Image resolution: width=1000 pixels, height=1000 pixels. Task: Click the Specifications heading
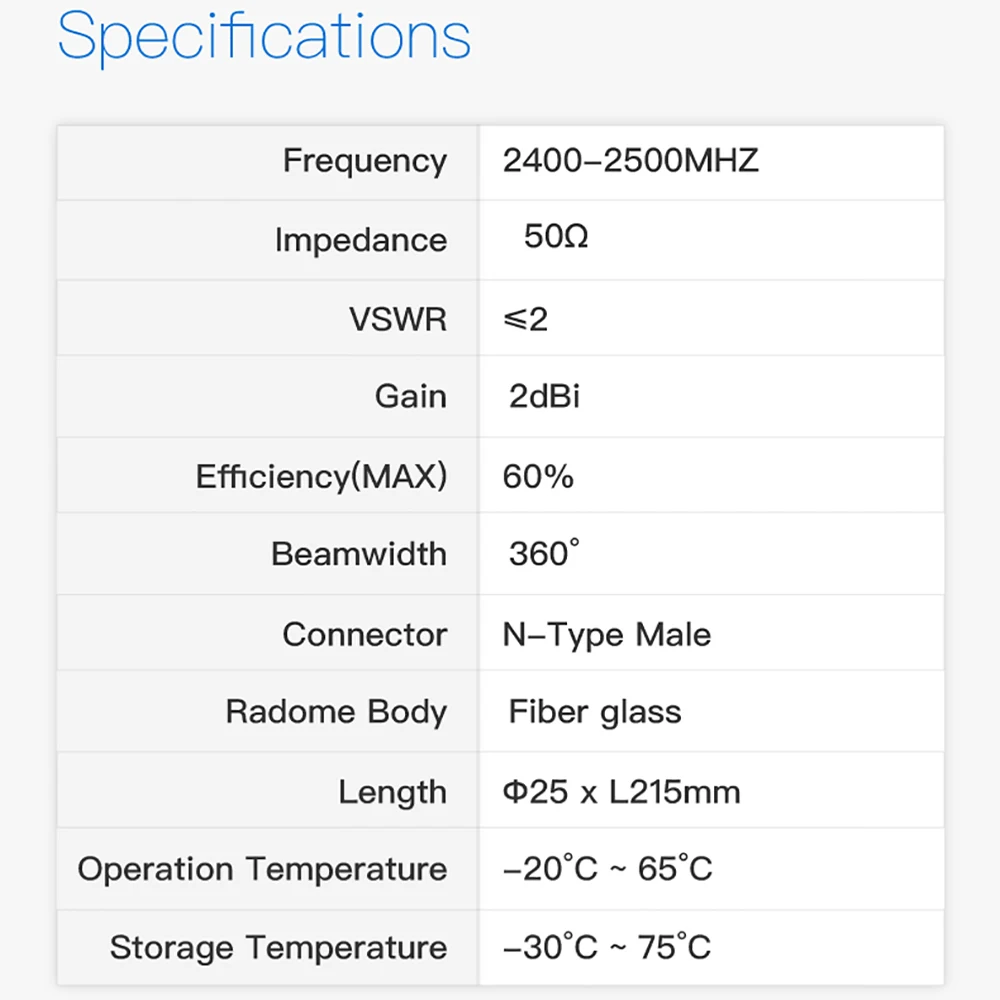click(x=264, y=37)
